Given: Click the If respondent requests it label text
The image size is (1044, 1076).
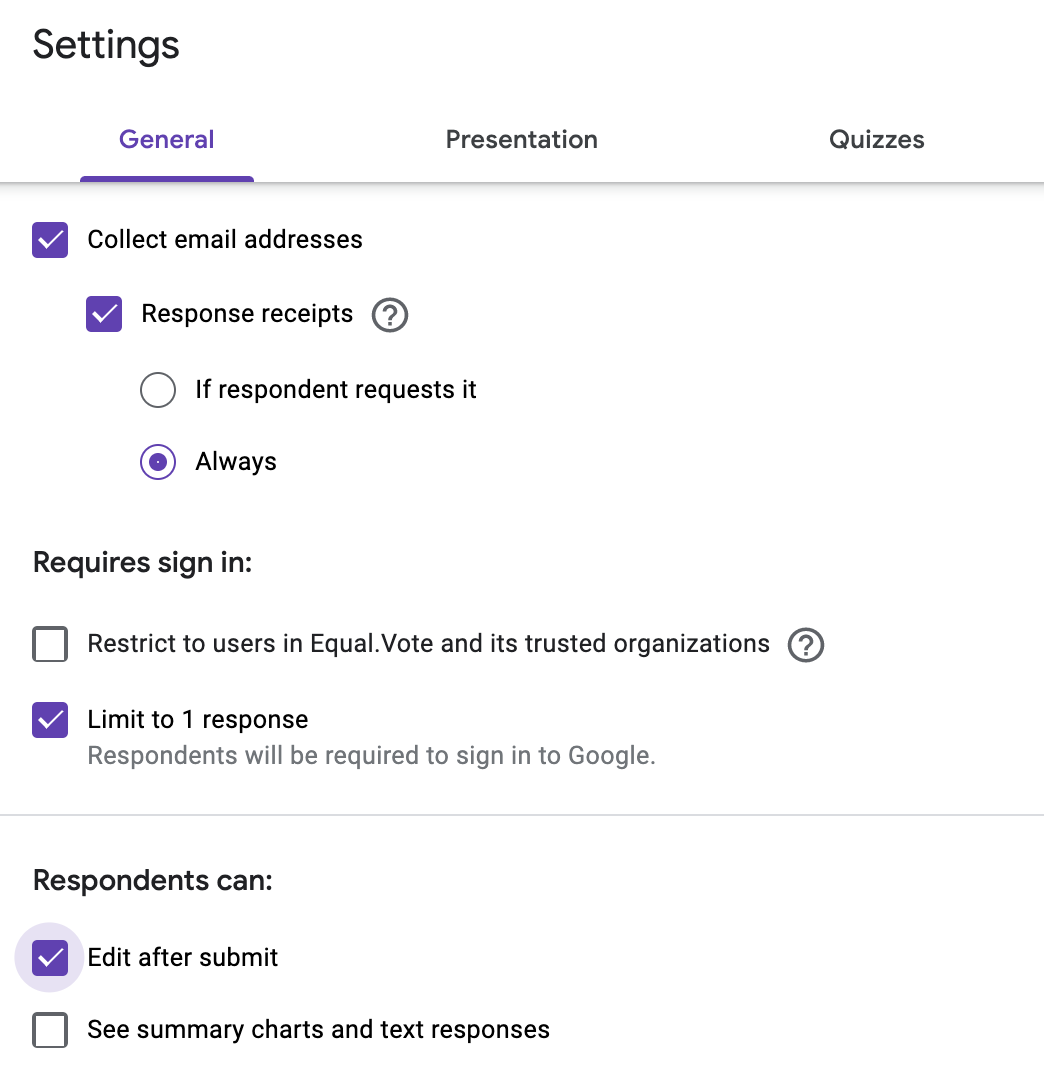Looking at the screenshot, I should (x=336, y=390).
